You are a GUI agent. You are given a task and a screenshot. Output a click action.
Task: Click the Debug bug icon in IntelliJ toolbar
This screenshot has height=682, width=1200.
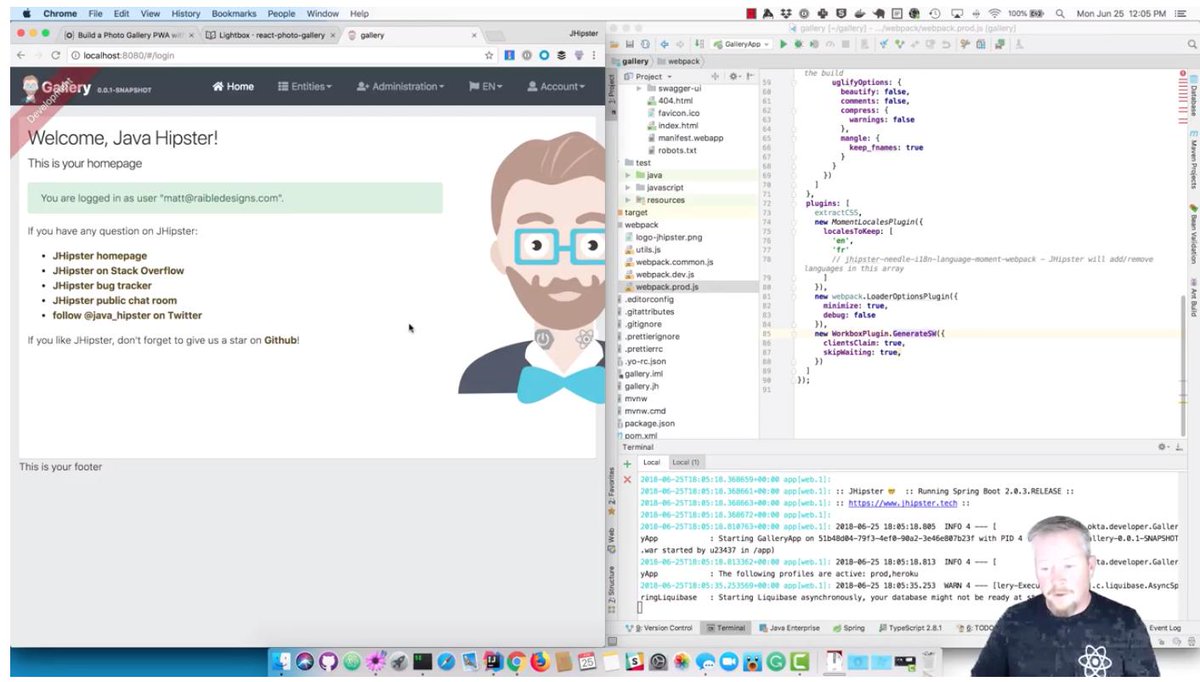tap(799, 45)
